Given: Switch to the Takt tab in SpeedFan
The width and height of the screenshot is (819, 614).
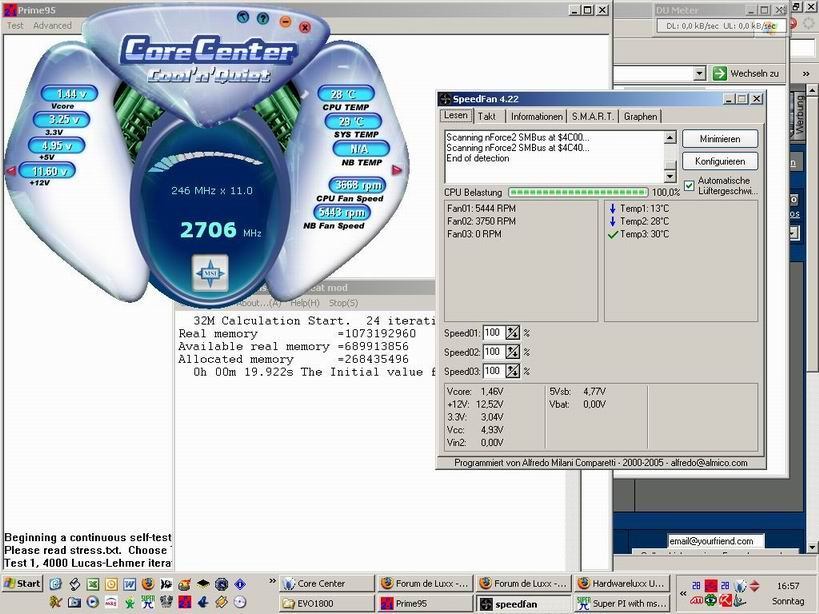Looking at the screenshot, I should click(487, 116).
